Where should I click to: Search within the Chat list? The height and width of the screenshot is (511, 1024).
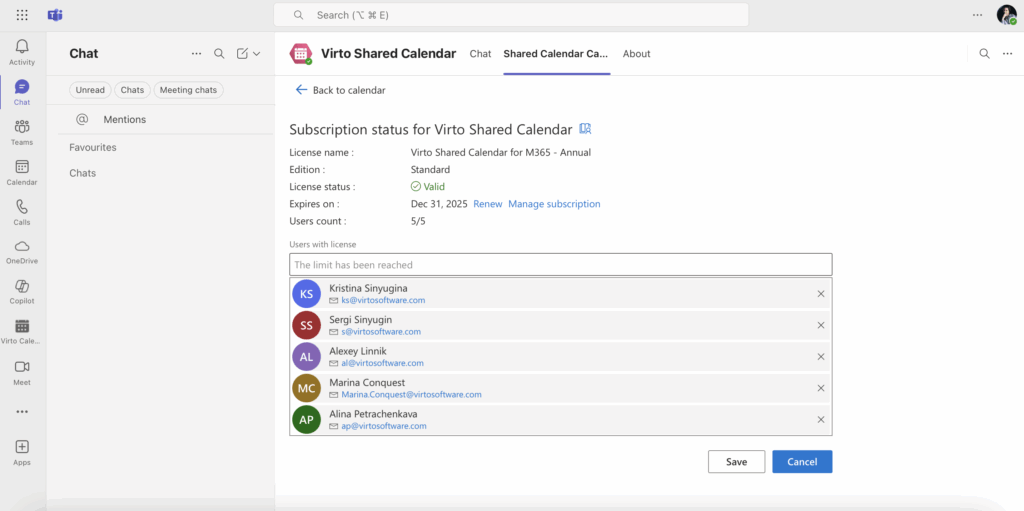(219, 54)
